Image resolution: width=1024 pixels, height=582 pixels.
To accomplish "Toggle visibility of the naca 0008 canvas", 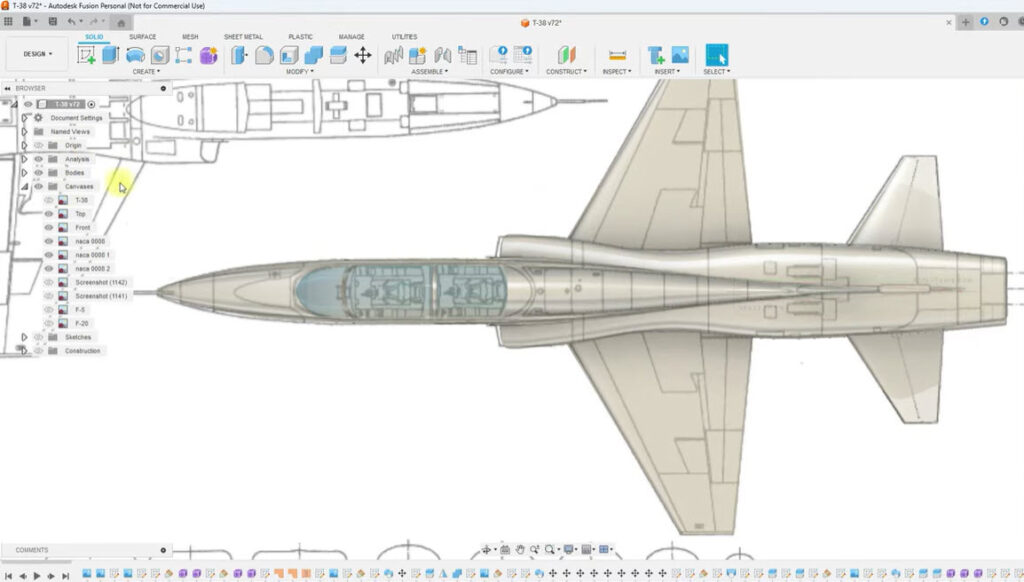I will tap(50, 240).
